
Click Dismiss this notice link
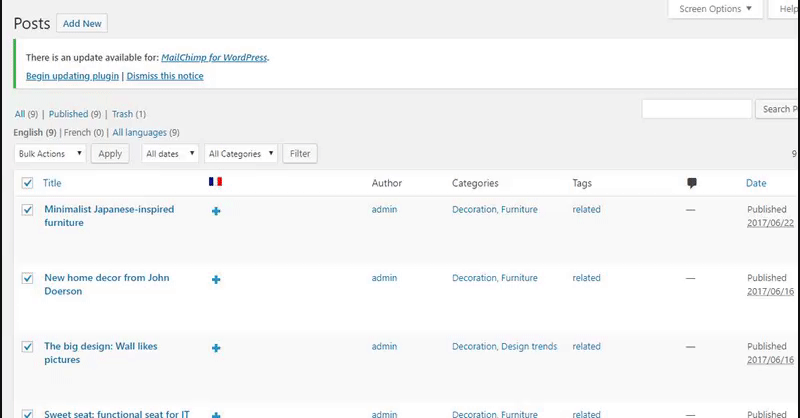[165, 76]
